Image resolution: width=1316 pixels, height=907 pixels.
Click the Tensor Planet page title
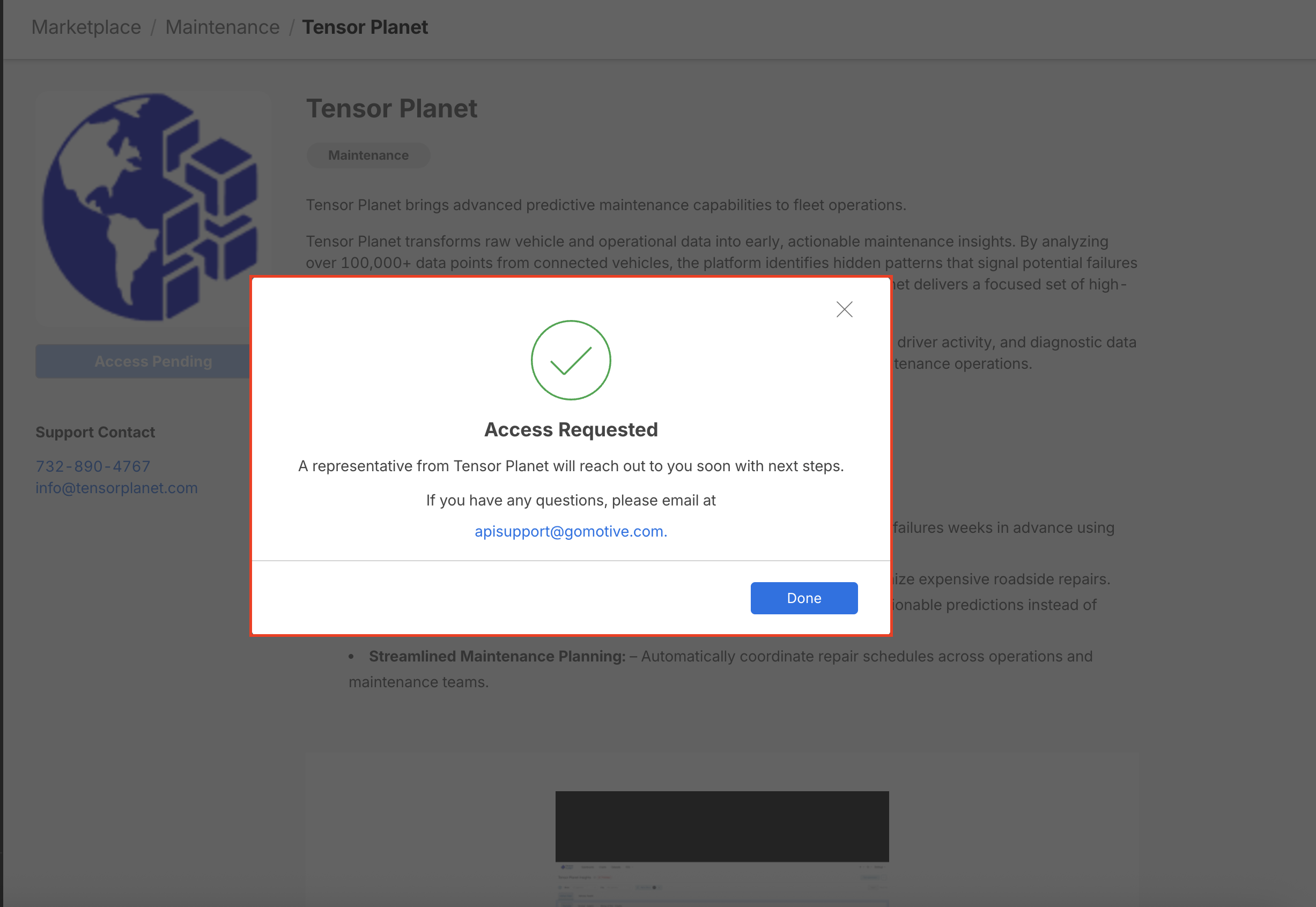coord(391,108)
